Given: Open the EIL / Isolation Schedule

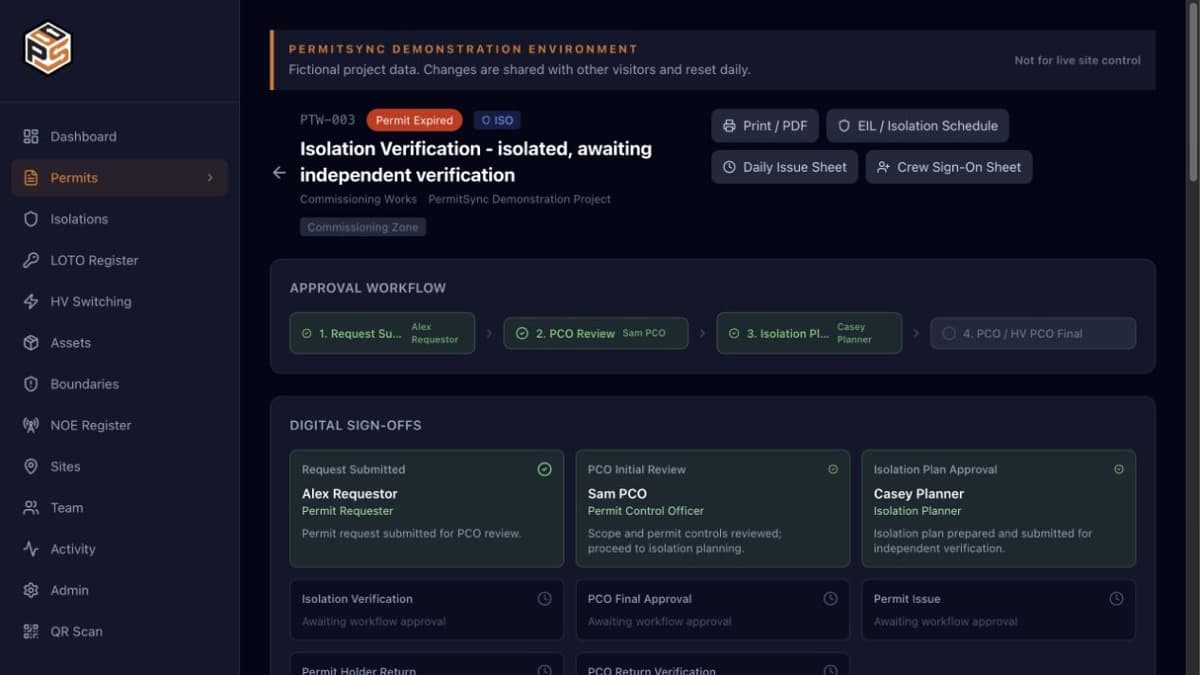Looking at the screenshot, I should [918, 126].
